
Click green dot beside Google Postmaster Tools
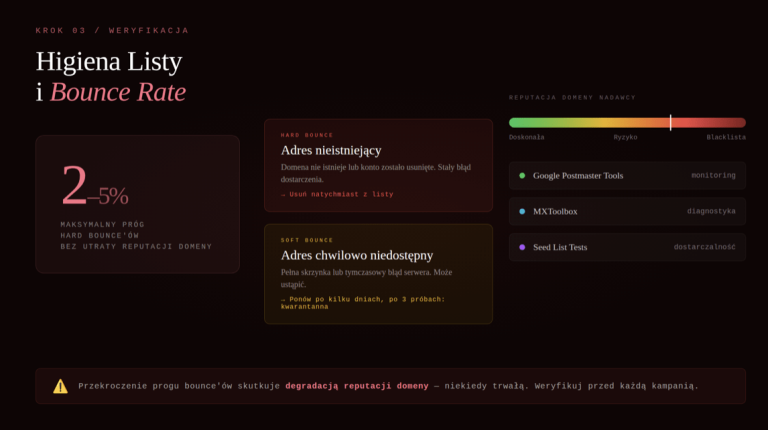pos(522,176)
